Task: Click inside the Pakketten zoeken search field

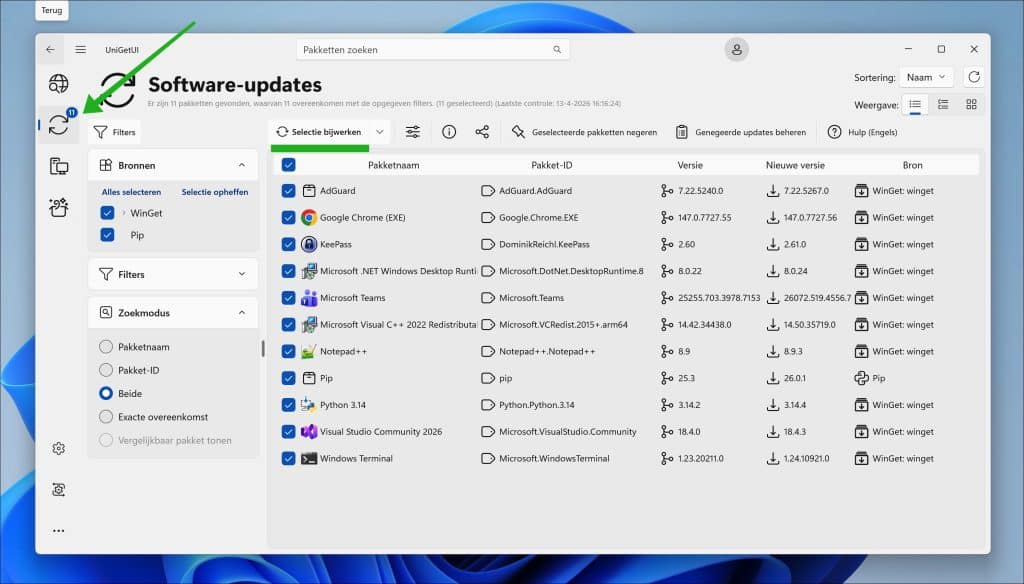Action: pos(430,49)
